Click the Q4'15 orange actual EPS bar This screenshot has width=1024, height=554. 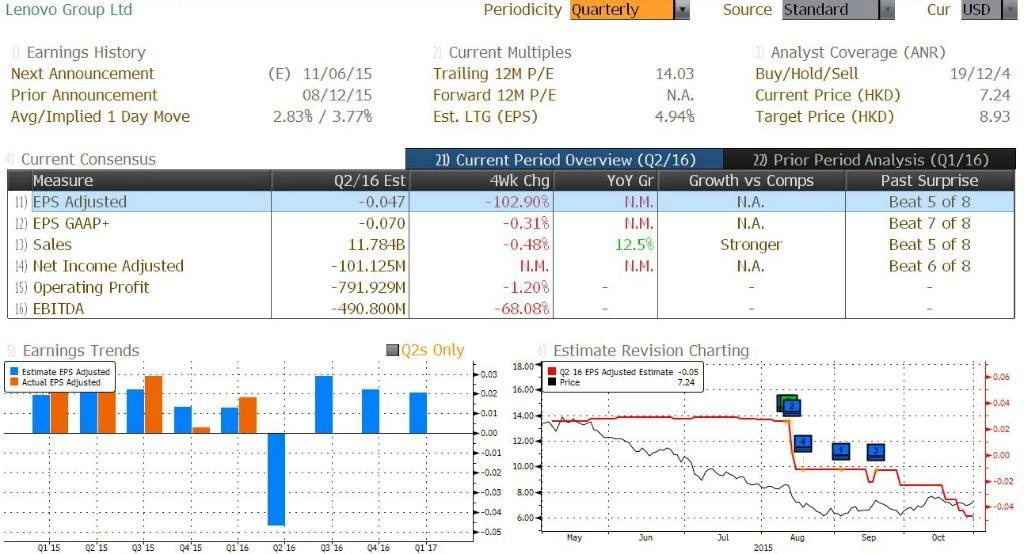pyautogui.click(x=201, y=430)
